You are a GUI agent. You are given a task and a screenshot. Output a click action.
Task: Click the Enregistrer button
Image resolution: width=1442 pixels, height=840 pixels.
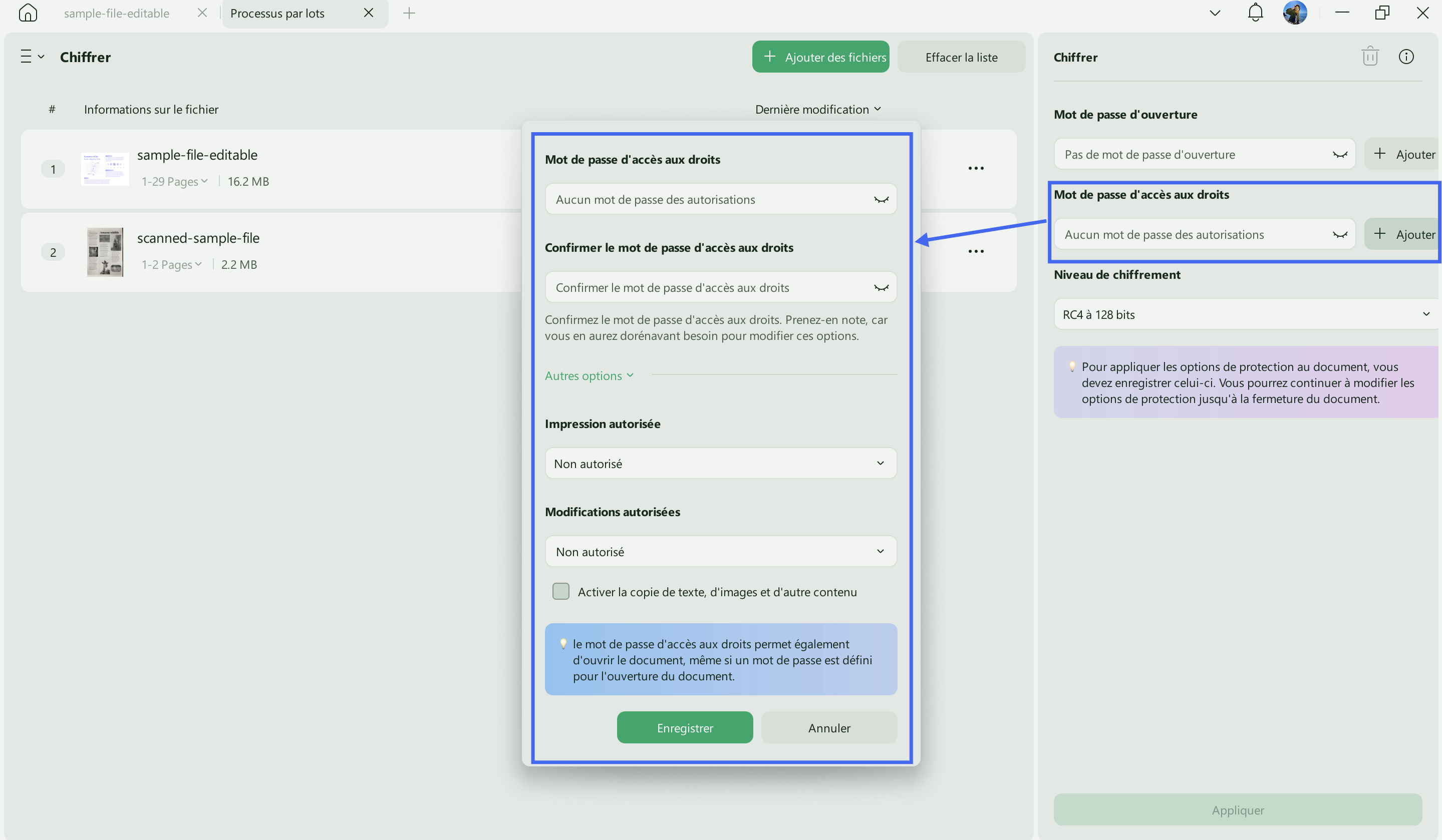[684, 727]
